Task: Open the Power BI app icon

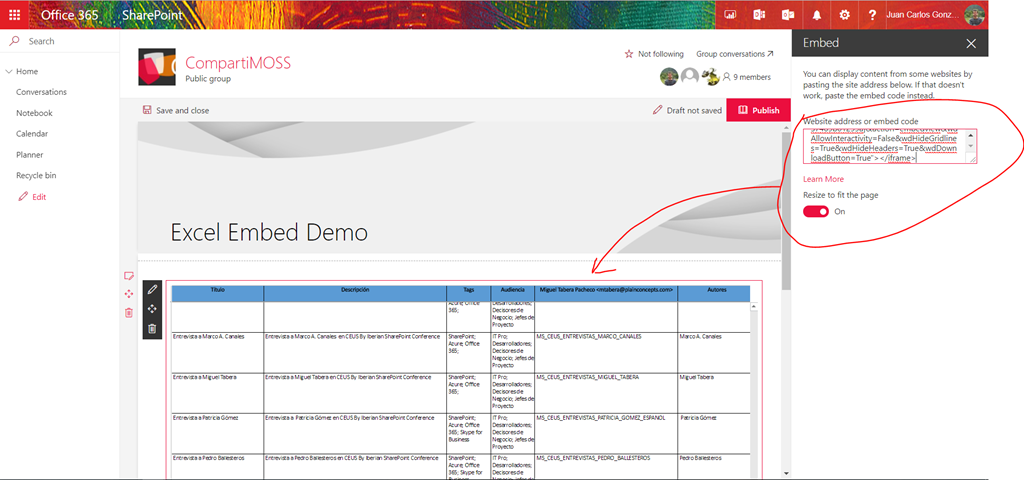Action: [730, 15]
